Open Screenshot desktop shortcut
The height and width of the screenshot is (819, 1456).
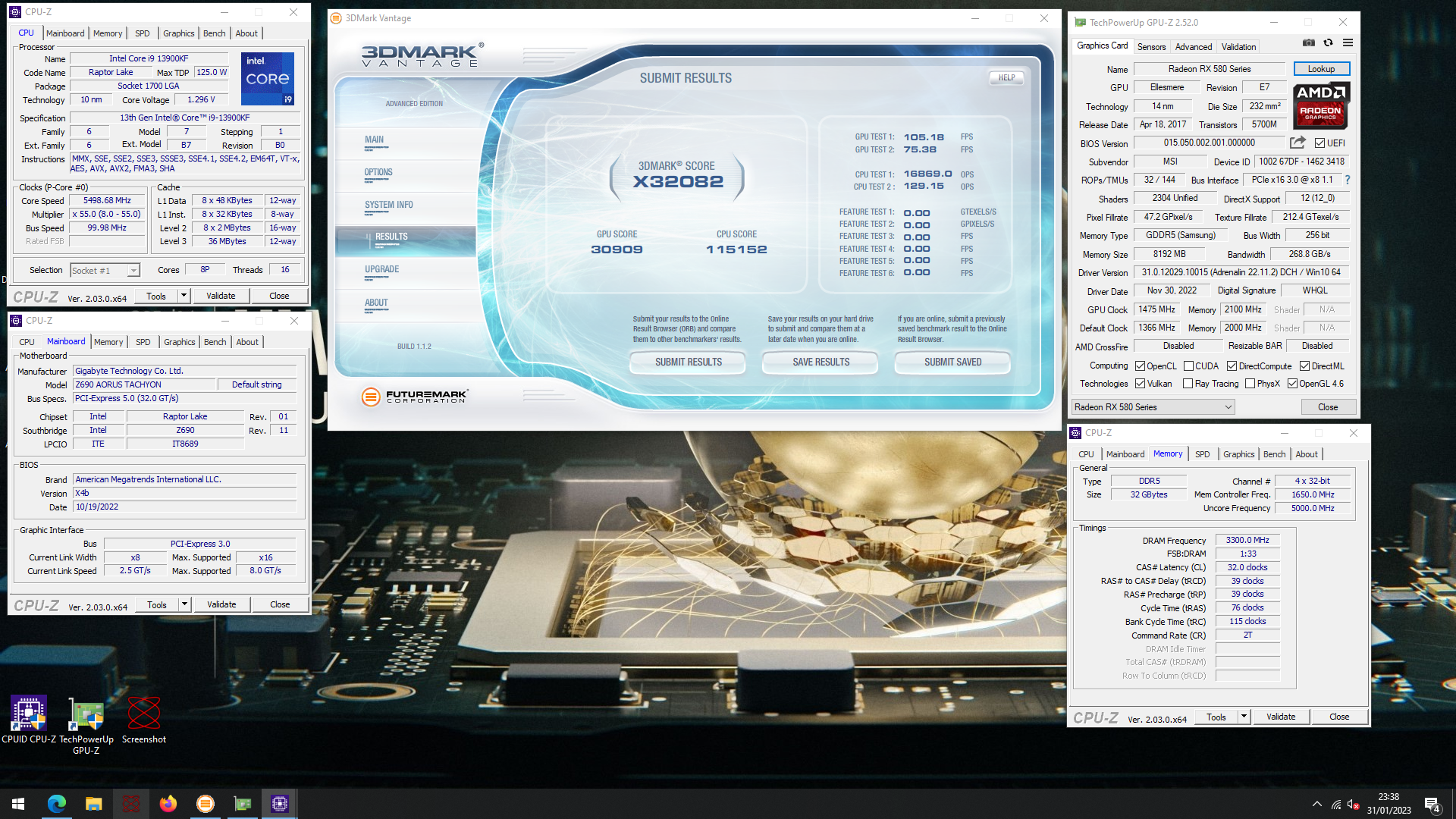coord(144,720)
